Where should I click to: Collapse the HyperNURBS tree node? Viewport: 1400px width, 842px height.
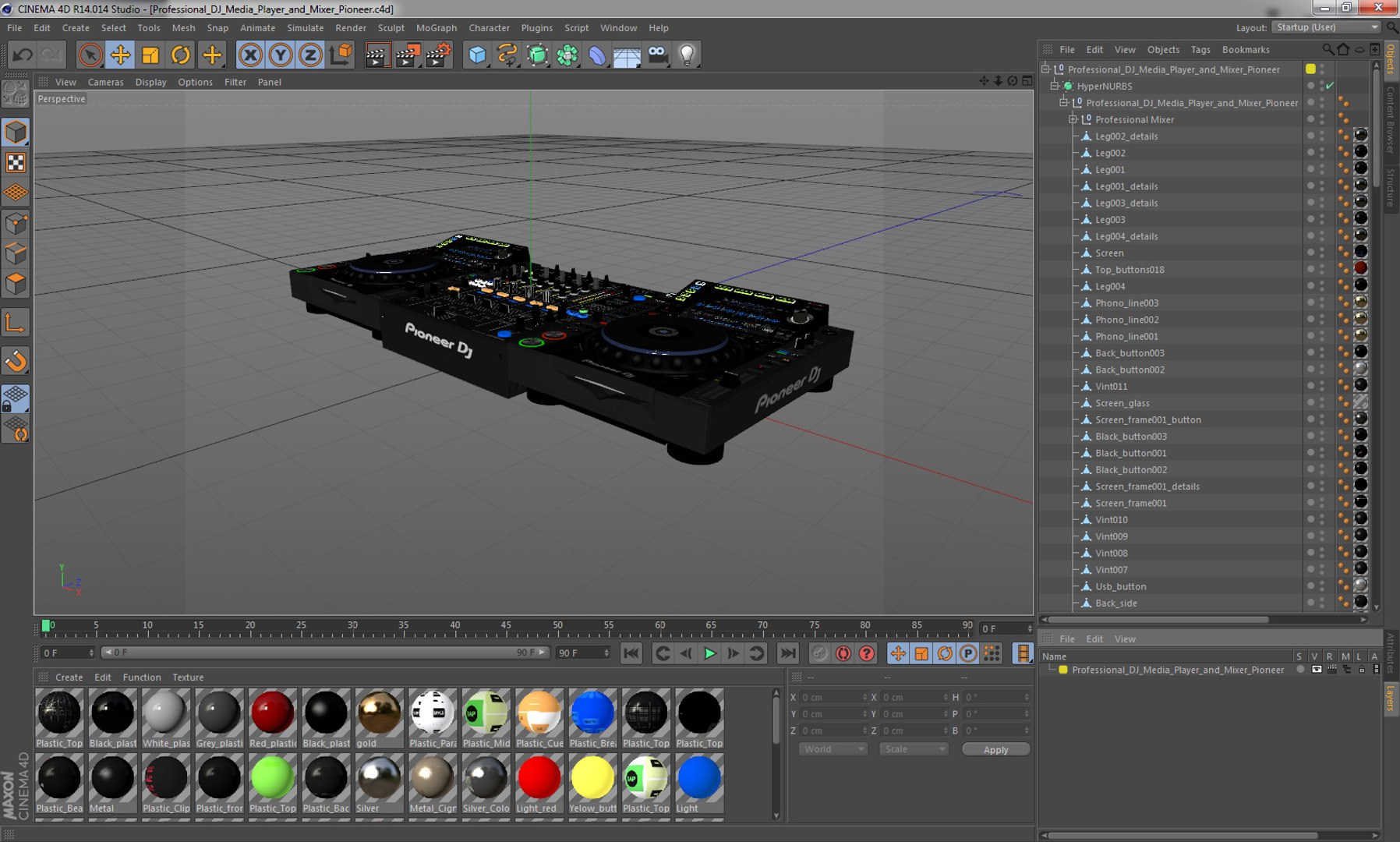click(1055, 86)
